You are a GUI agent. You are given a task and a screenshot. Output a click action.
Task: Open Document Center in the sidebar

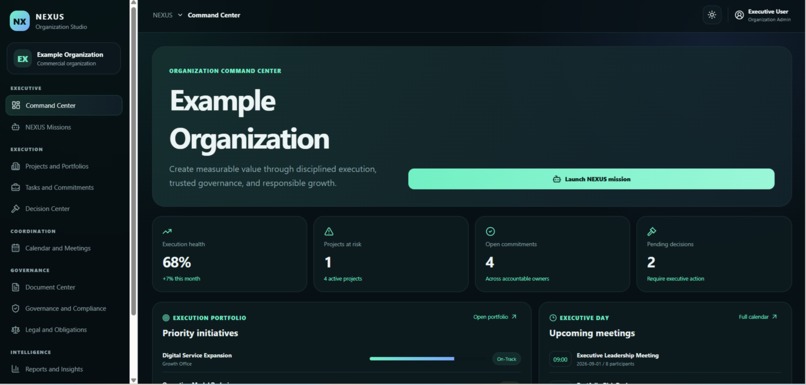pos(64,287)
